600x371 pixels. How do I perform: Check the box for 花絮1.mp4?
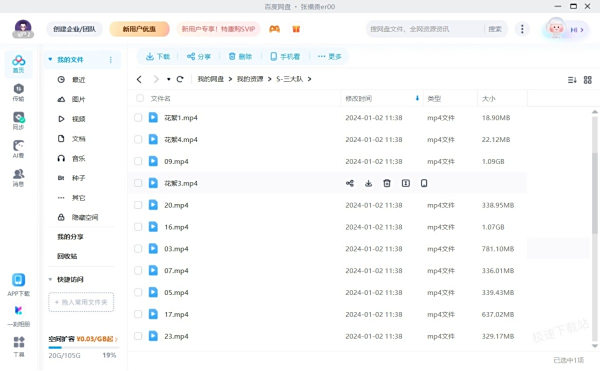point(138,117)
